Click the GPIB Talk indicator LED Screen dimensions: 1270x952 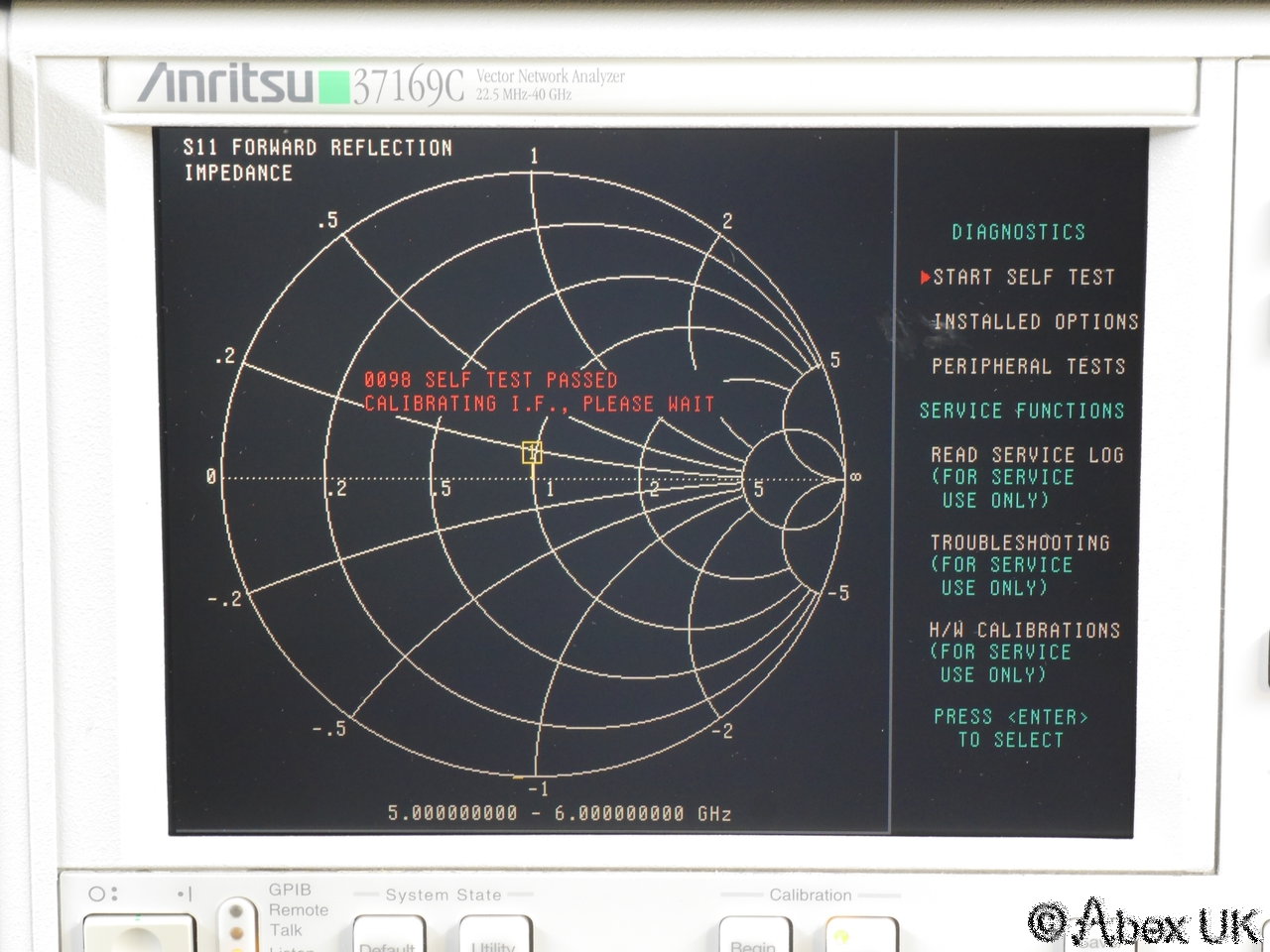coord(236,931)
